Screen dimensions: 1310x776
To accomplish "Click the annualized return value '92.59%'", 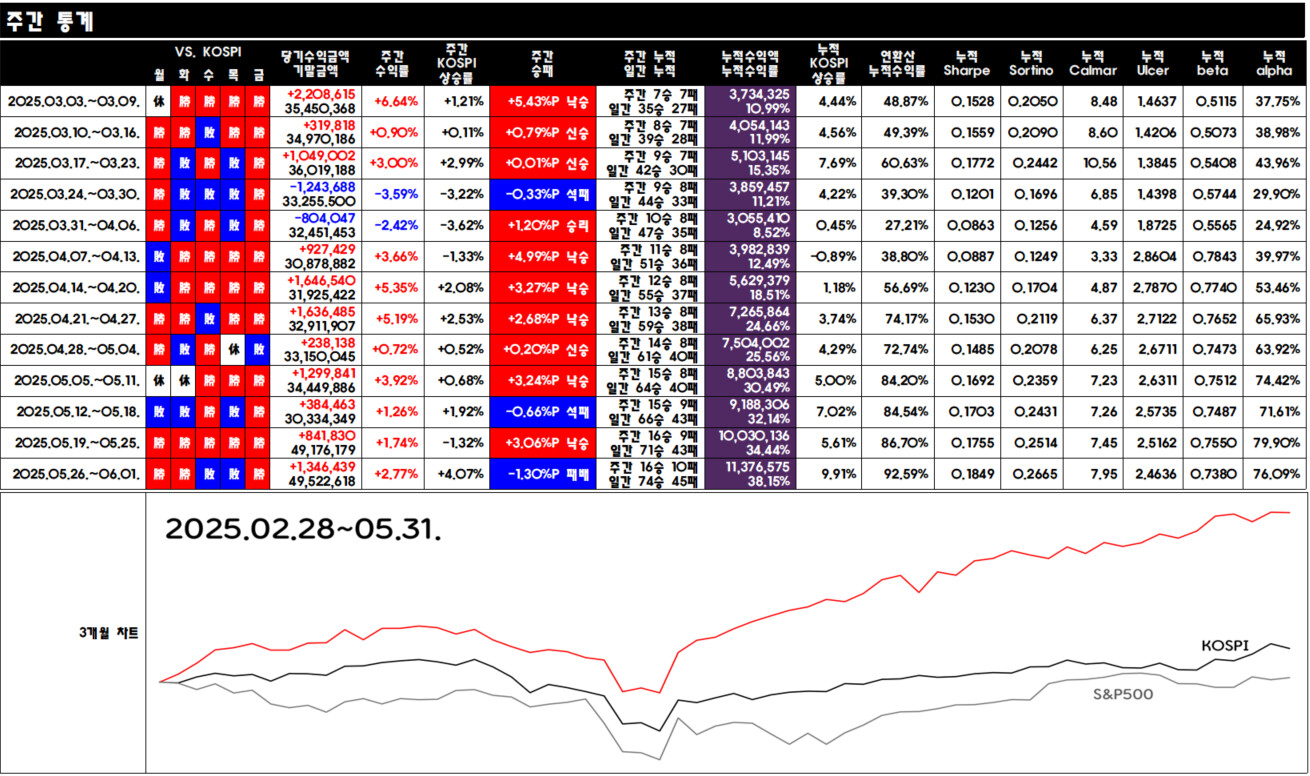I will [905, 473].
